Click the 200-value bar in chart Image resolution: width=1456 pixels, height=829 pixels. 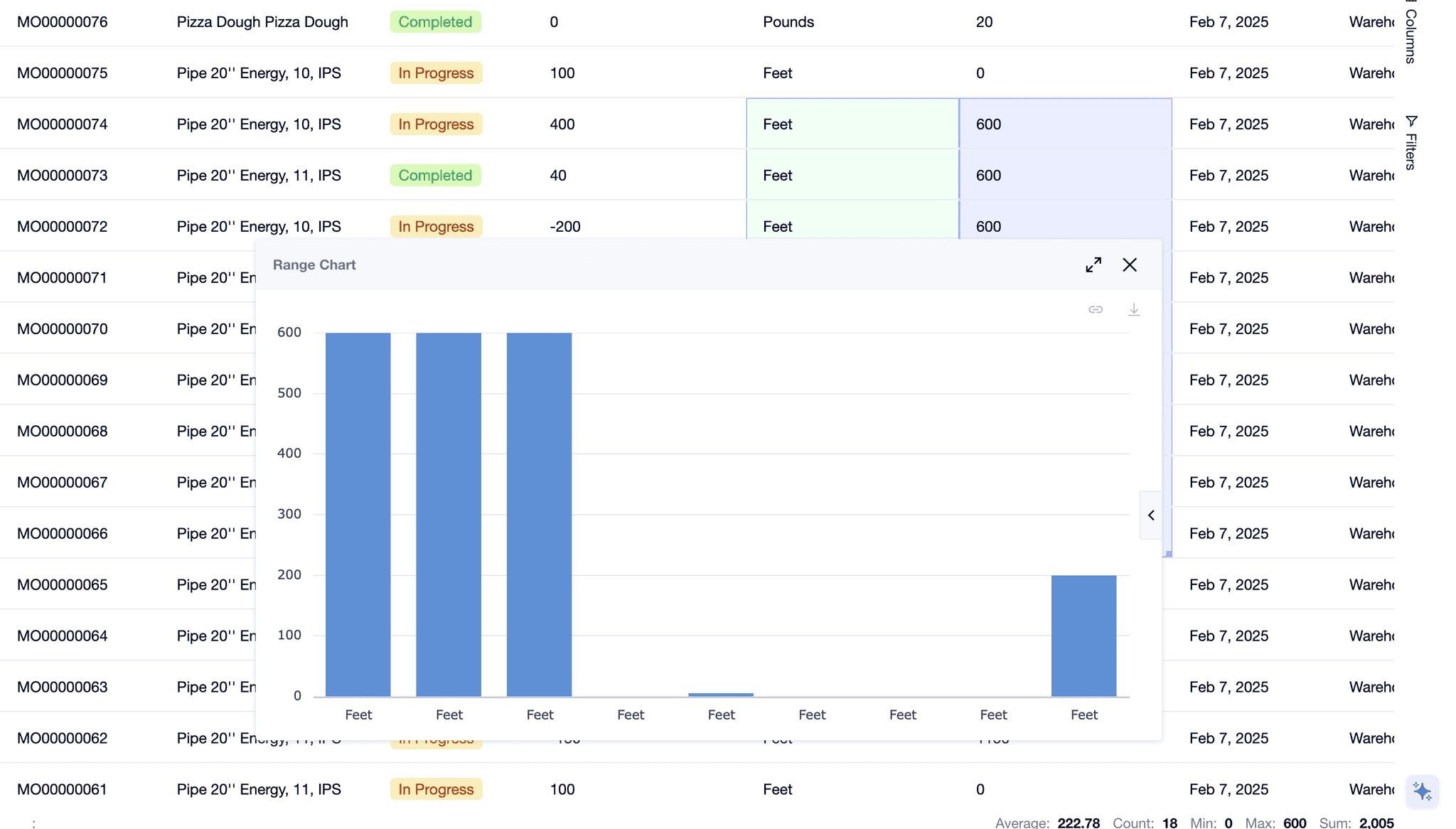click(x=1083, y=635)
